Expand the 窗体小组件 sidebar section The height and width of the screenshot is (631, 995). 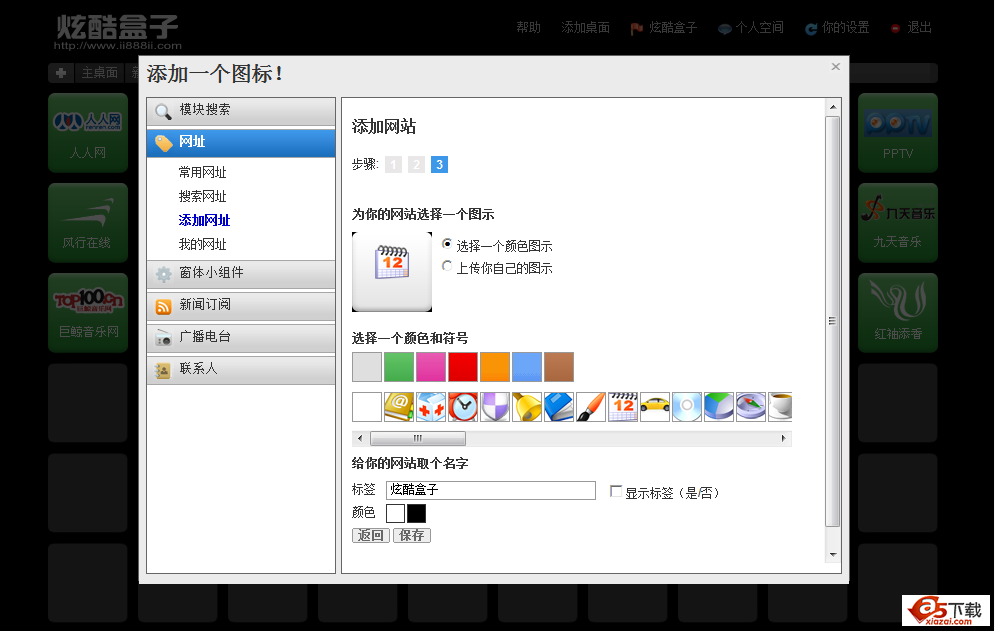(x=241, y=274)
